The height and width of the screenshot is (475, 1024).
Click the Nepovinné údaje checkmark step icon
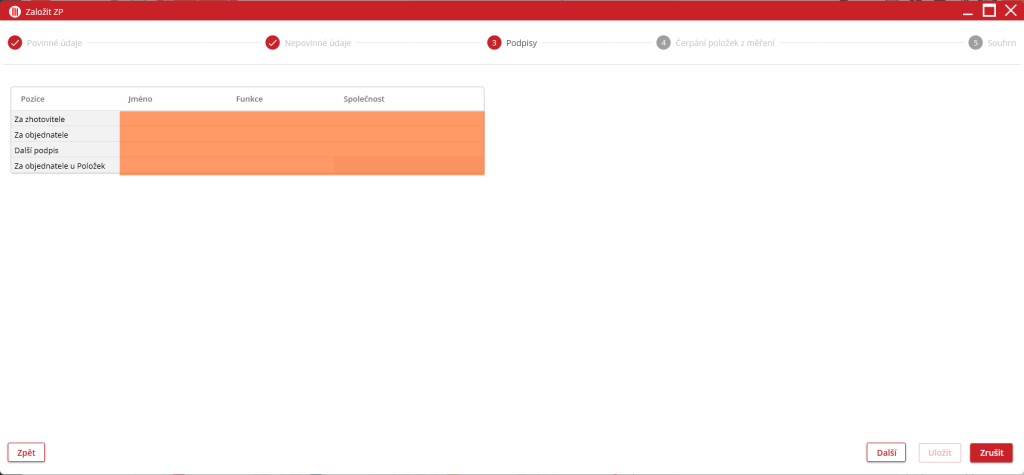272,43
